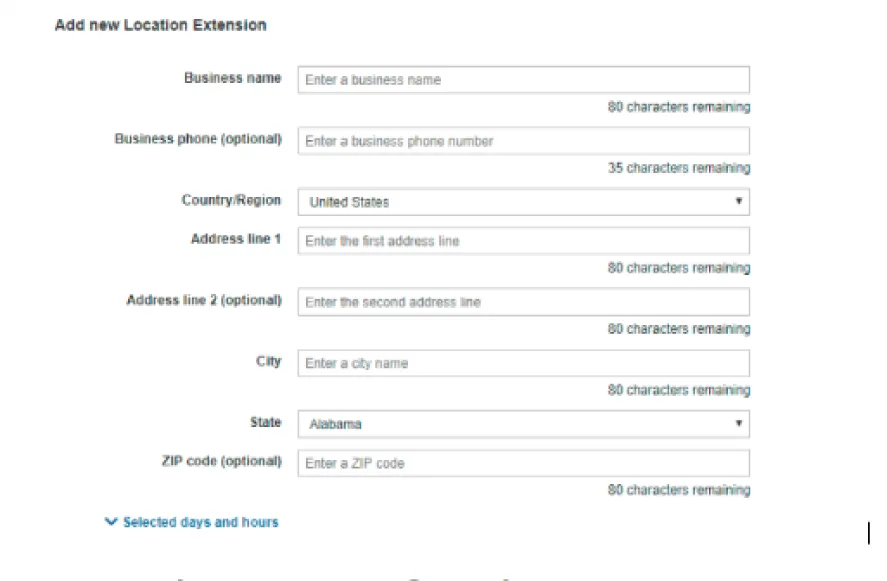This screenshot has width=887, height=581.
Task: Click the ZIP code input field
Action: coord(522,462)
